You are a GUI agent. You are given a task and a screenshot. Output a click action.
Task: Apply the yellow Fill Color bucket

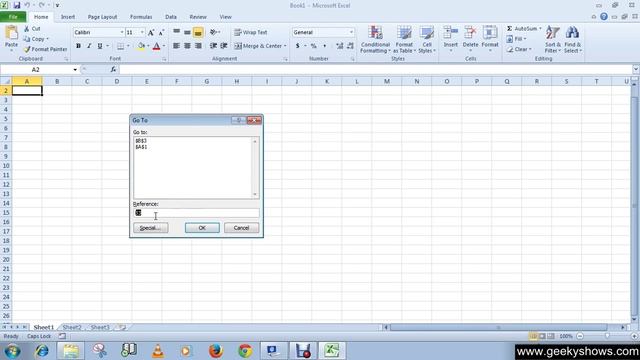pyautogui.click(x=141, y=46)
